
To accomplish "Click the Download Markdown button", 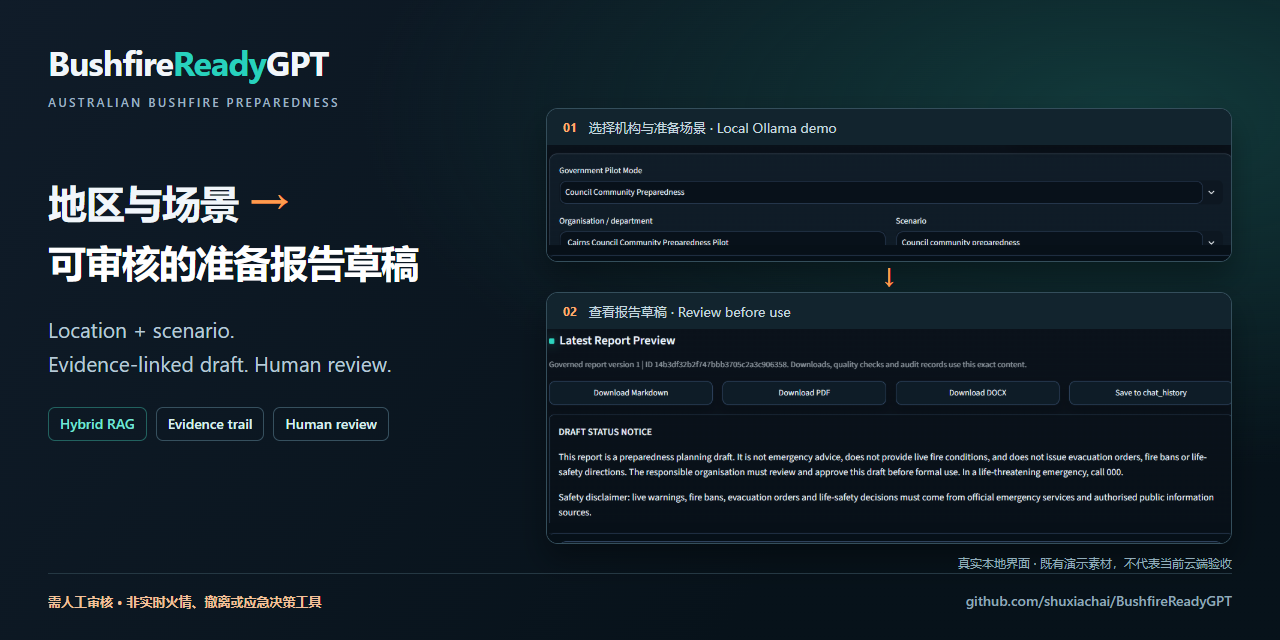I will 631,393.
